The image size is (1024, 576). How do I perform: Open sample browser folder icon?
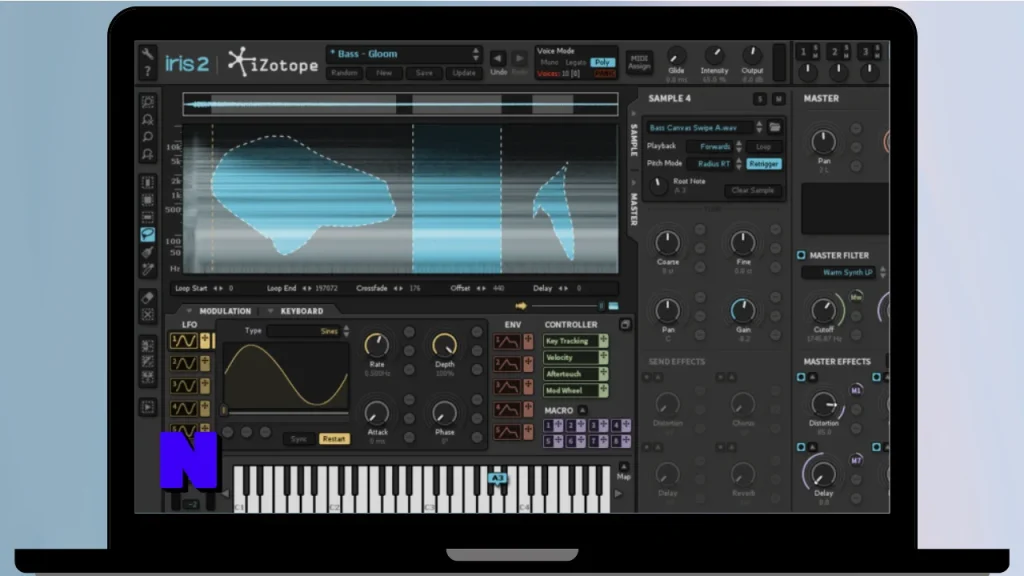[775, 127]
